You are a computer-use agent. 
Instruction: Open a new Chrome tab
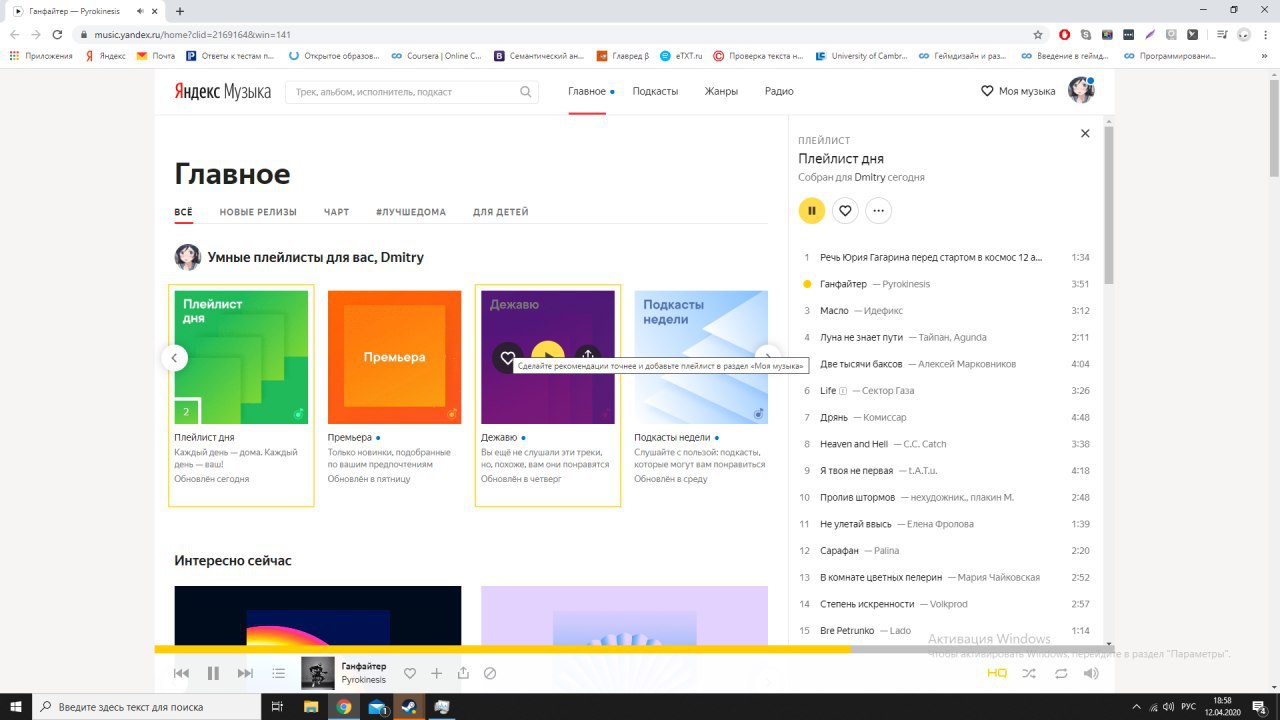point(180,11)
